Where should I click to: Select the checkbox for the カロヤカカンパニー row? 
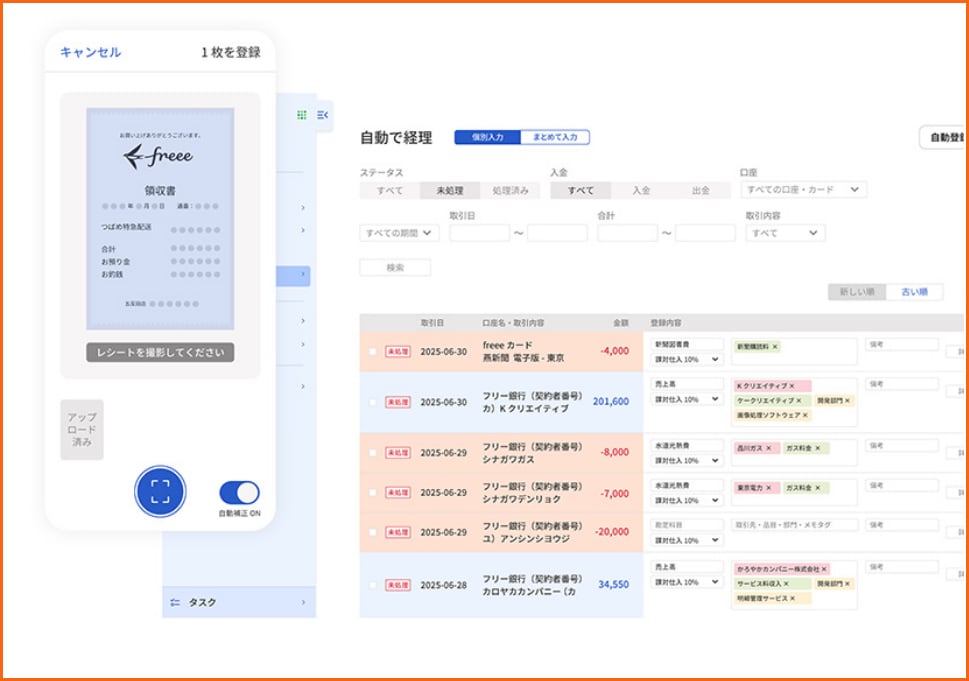pyautogui.click(x=373, y=585)
